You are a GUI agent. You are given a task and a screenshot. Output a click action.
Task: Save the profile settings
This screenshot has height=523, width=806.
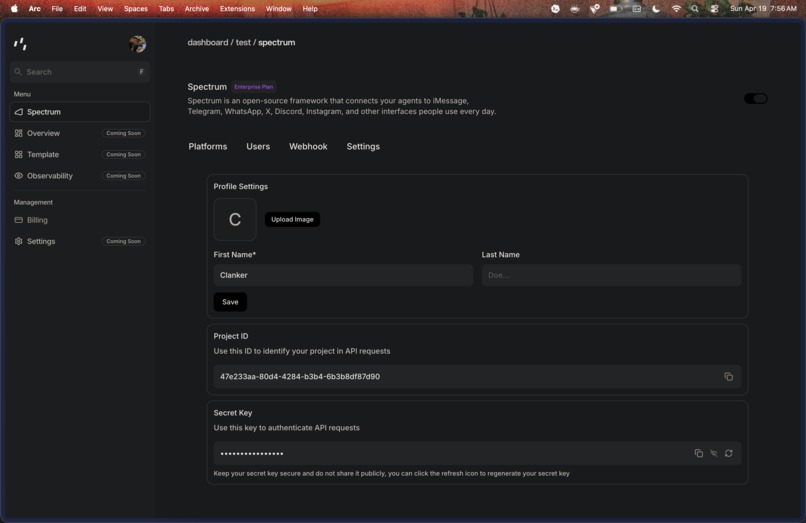pos(230,302)
